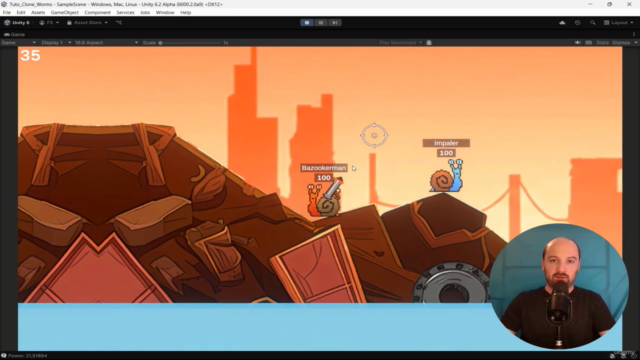Click the Impaler name label

point(446,143)
